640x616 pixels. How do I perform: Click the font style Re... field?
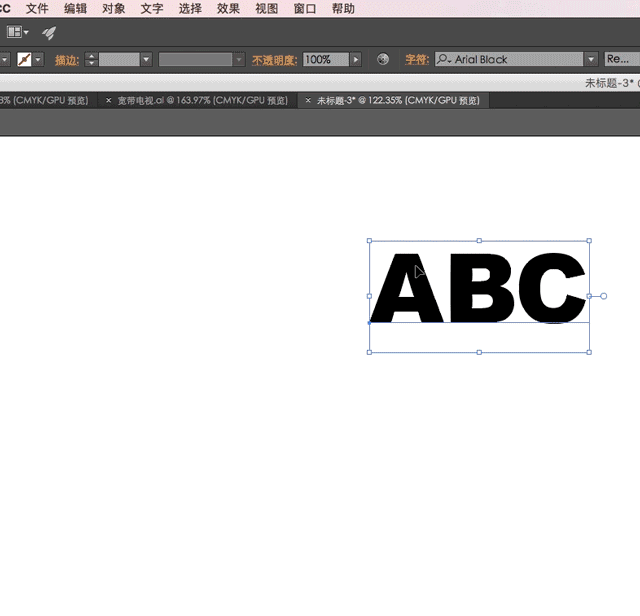(622, 60)
